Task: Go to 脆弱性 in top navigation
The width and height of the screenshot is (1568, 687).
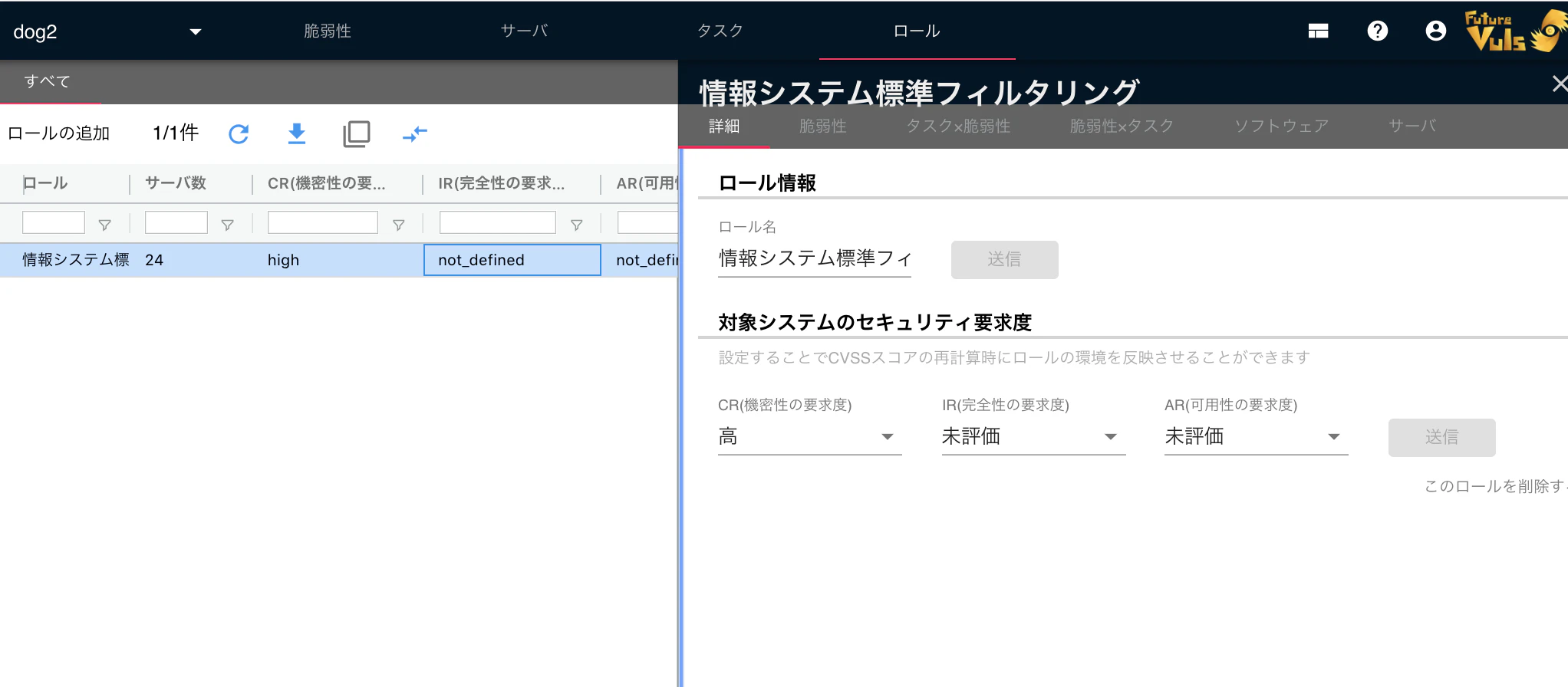Action: (328, 31)
